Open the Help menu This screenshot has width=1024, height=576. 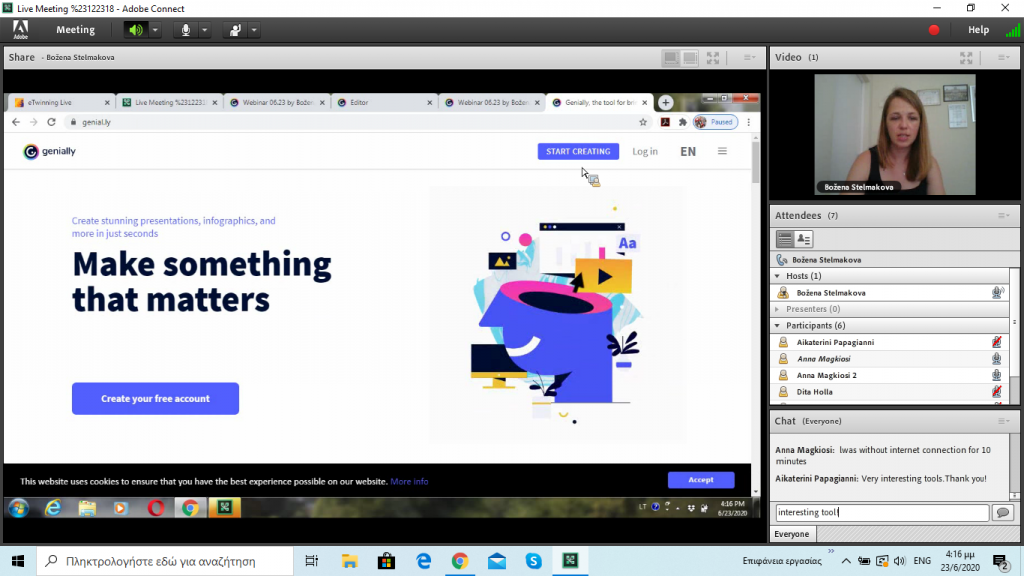978,29
